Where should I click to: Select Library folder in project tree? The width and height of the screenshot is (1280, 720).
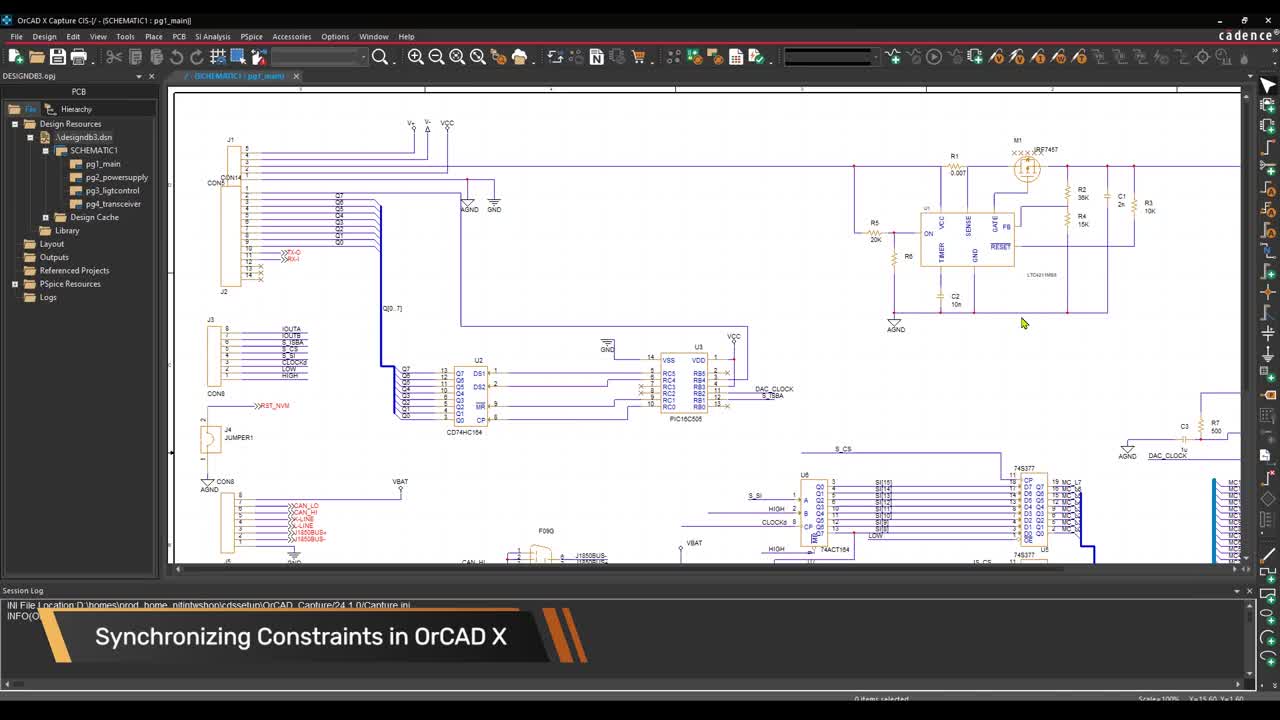click(x=67, y=230)
